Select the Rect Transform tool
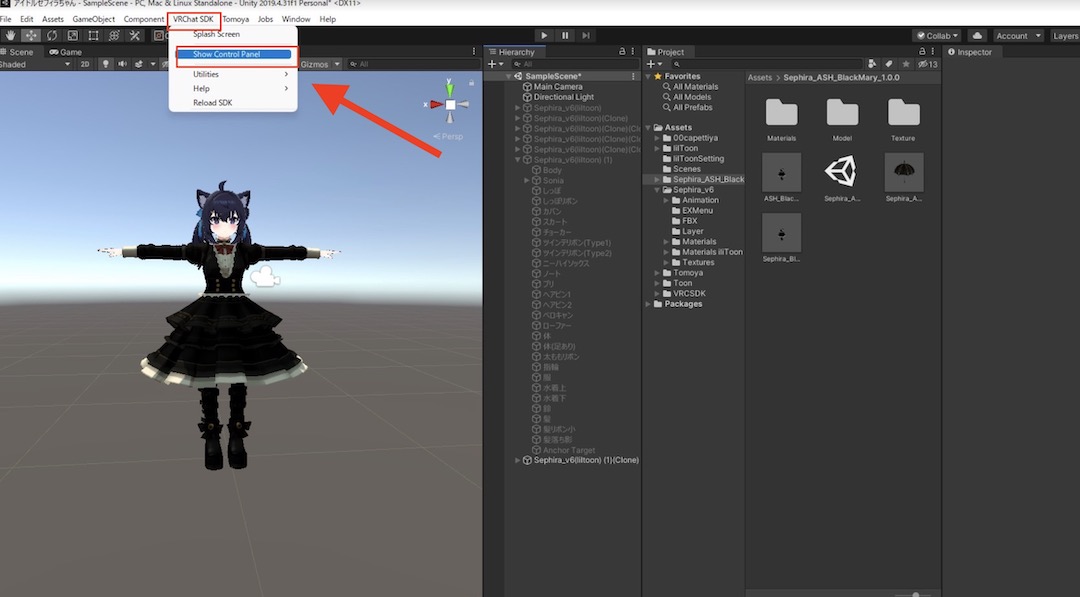1080x597 pixels. [92, 35]
